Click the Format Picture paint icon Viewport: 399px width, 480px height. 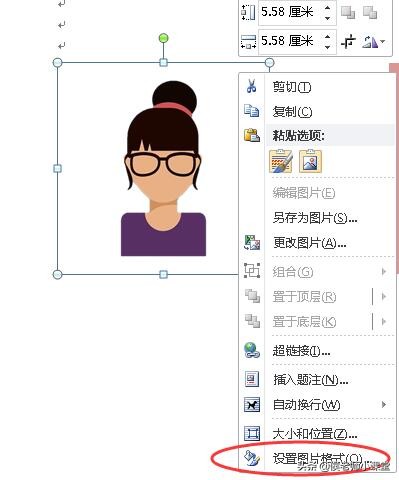pos(251,458)
